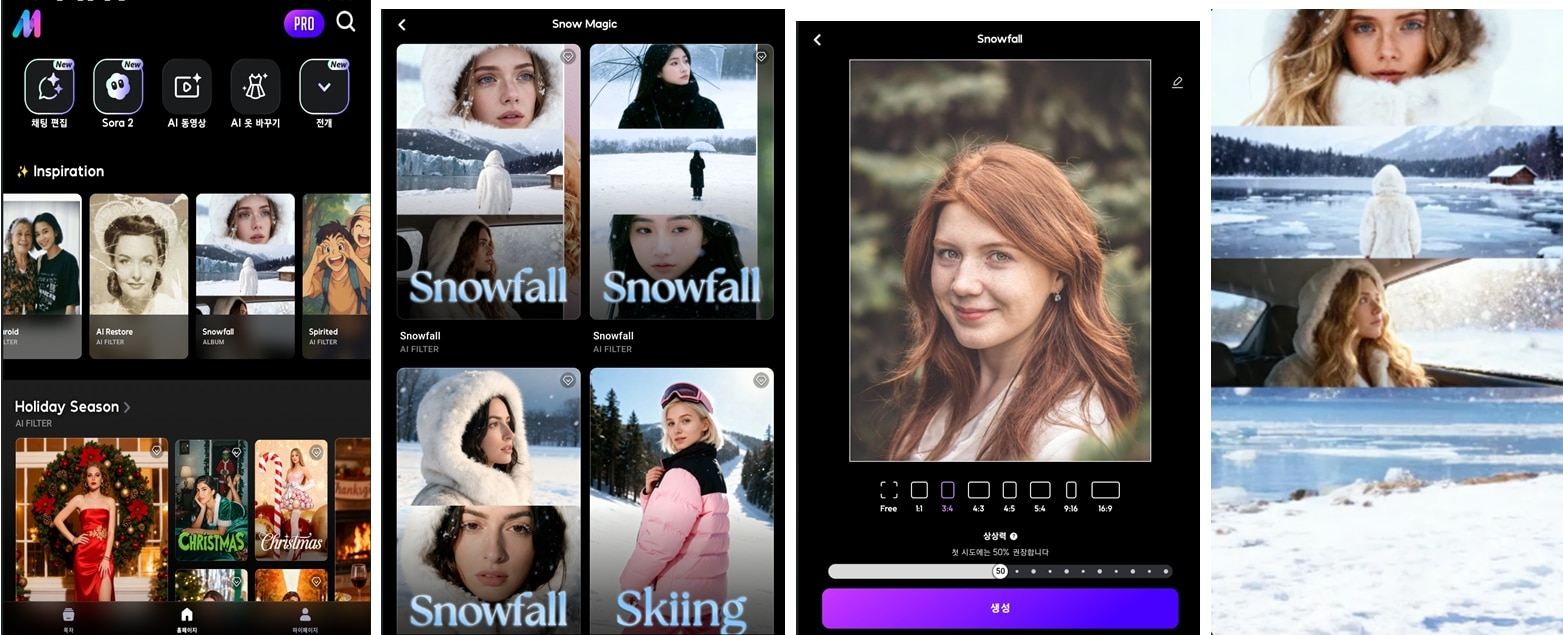This screenshot has width=1563, height=635.
Task: Open the search magnifier icon
Action: point(346,22)
